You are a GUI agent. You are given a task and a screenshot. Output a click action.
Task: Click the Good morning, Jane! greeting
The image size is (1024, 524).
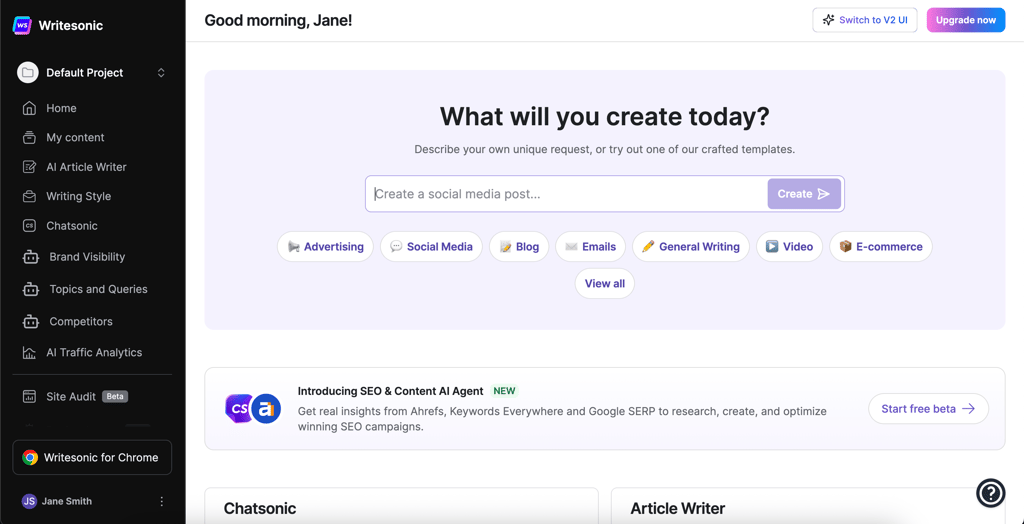[x=278, y=20]
